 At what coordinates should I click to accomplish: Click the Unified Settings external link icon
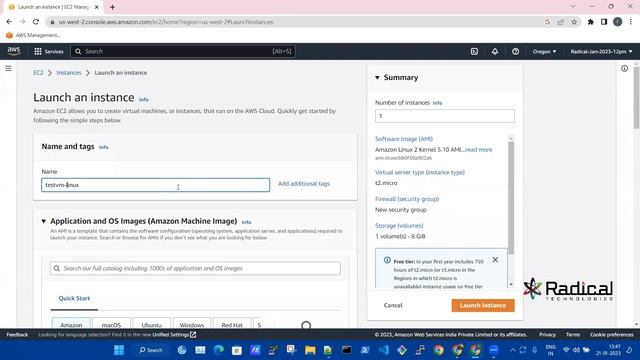click(193, 335)
